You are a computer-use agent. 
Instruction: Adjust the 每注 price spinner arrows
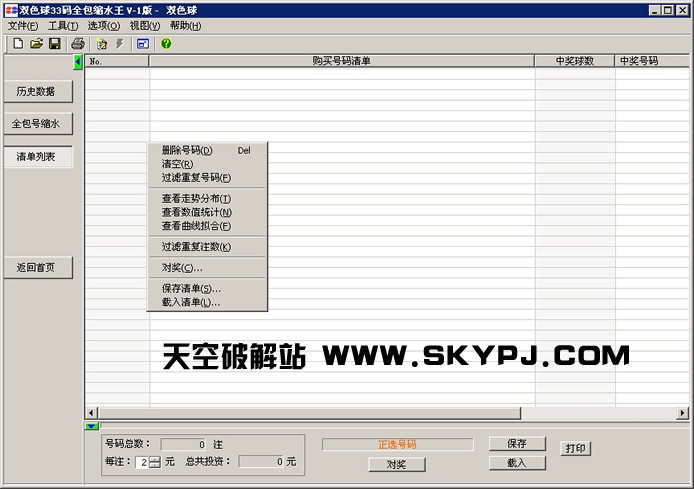tap(154, 462)
